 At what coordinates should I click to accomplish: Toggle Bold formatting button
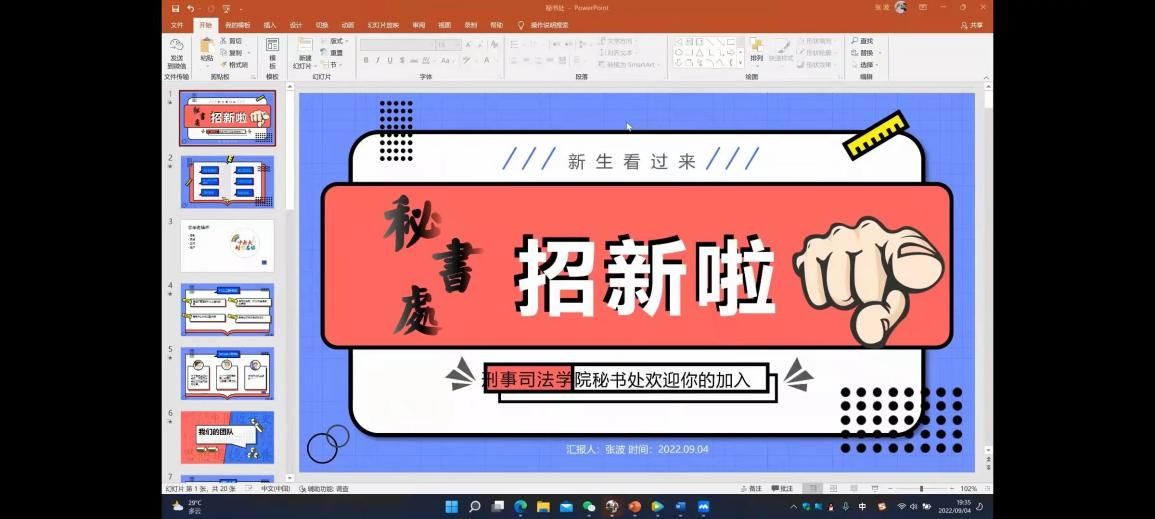[x=366, y=60]
